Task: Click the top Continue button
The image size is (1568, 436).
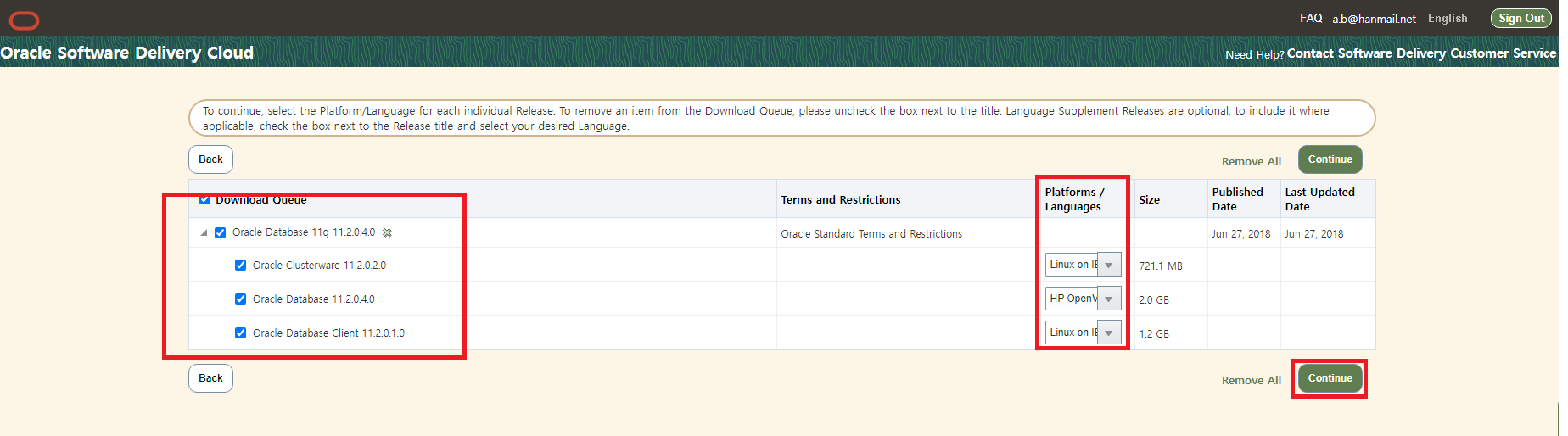Action: [x=1330, y=159]
